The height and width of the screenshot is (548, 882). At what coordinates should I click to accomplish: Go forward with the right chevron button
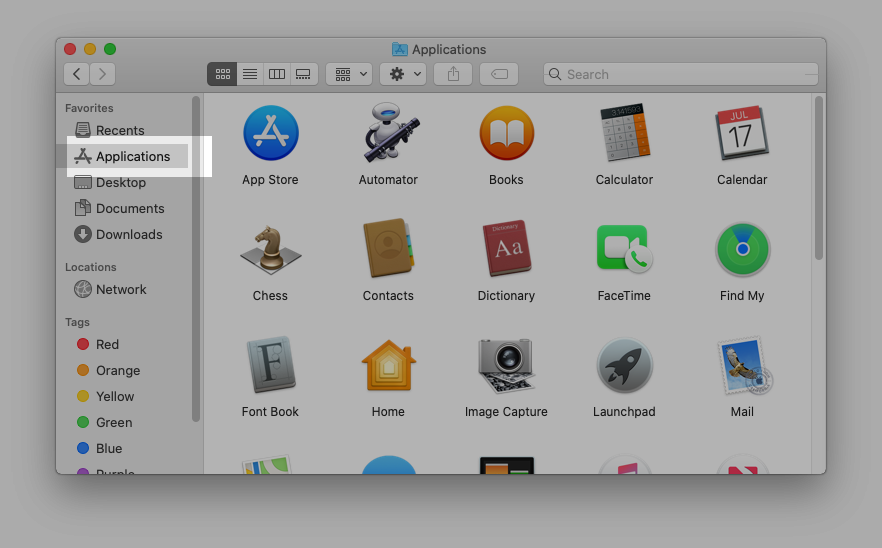[x=102, y=74]
